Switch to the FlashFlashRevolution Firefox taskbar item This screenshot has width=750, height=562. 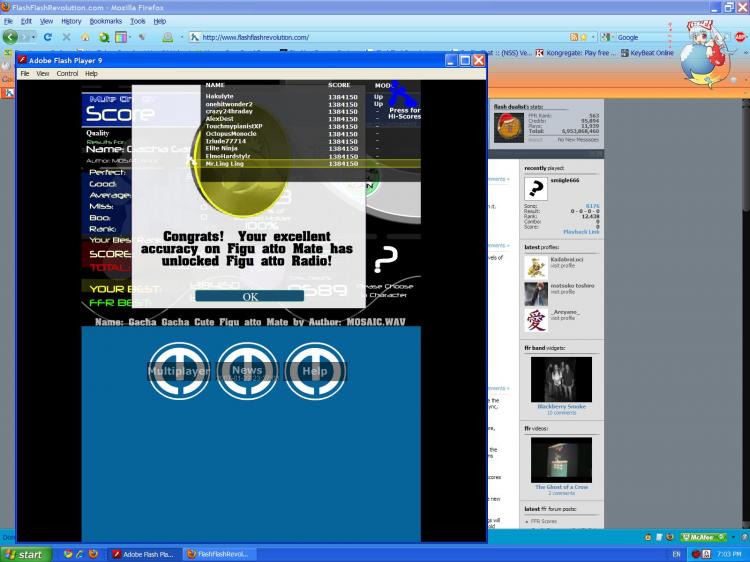click(x=219, y=554)
